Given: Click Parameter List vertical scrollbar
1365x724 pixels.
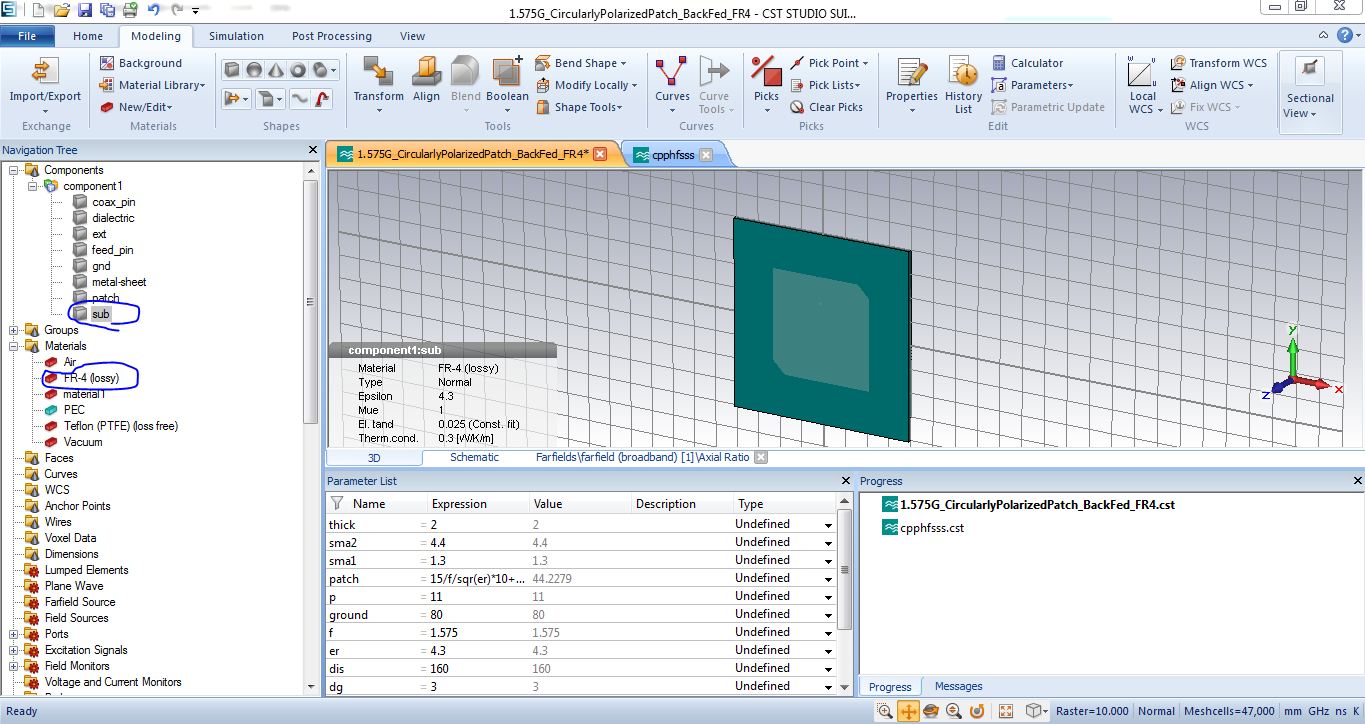Looking at the screenshot, I should click(x=845, y=570).
